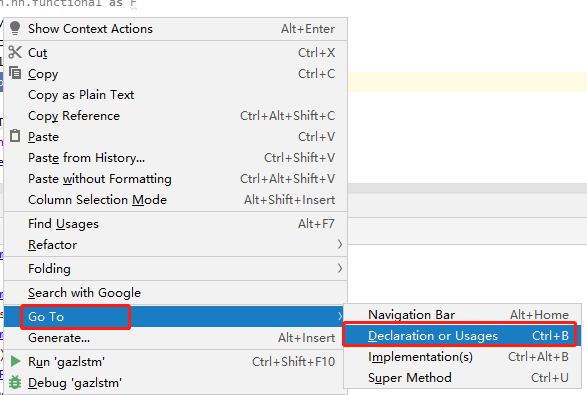Choose Implementation(s) from the submenu
The width and height of the screenshot is (587, 395).
462,357
